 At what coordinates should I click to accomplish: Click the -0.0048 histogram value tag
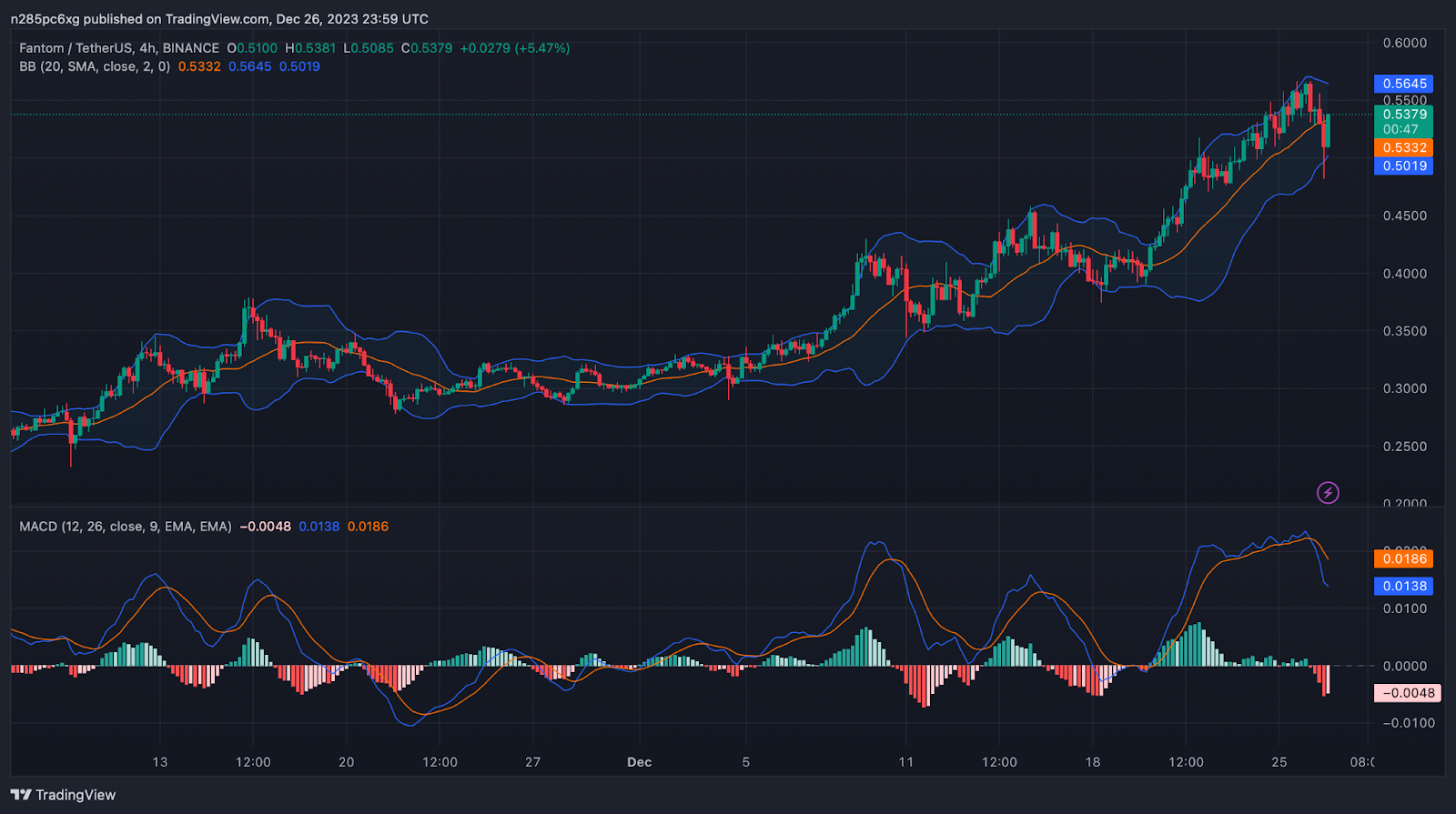point(1406,693)
